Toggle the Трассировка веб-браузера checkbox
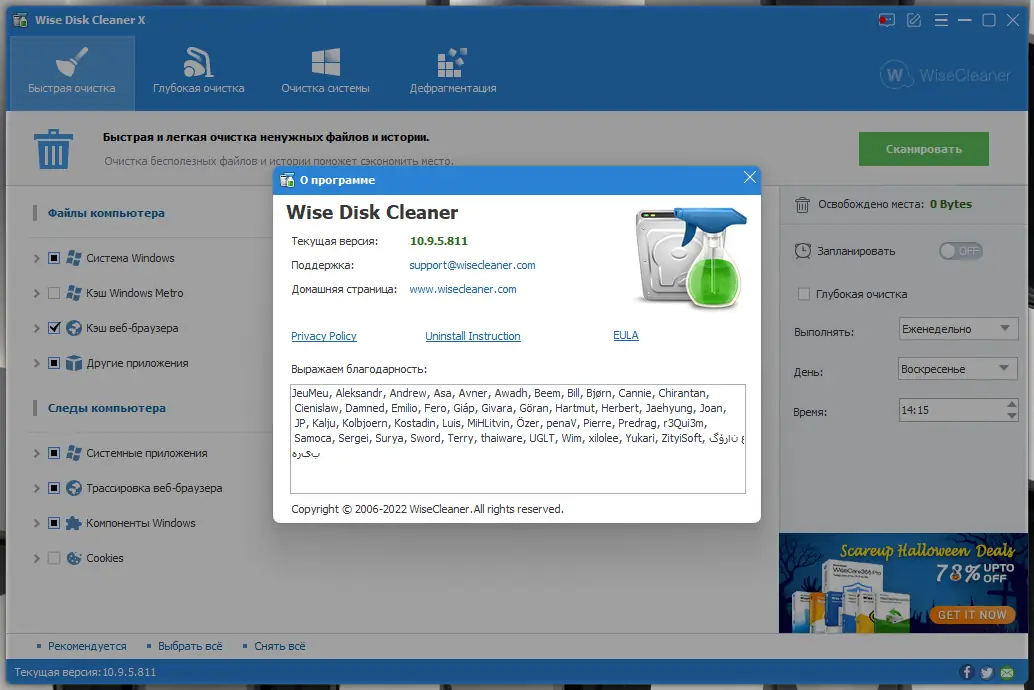This screenshot has height=690, width=1034. click(54, 488)
